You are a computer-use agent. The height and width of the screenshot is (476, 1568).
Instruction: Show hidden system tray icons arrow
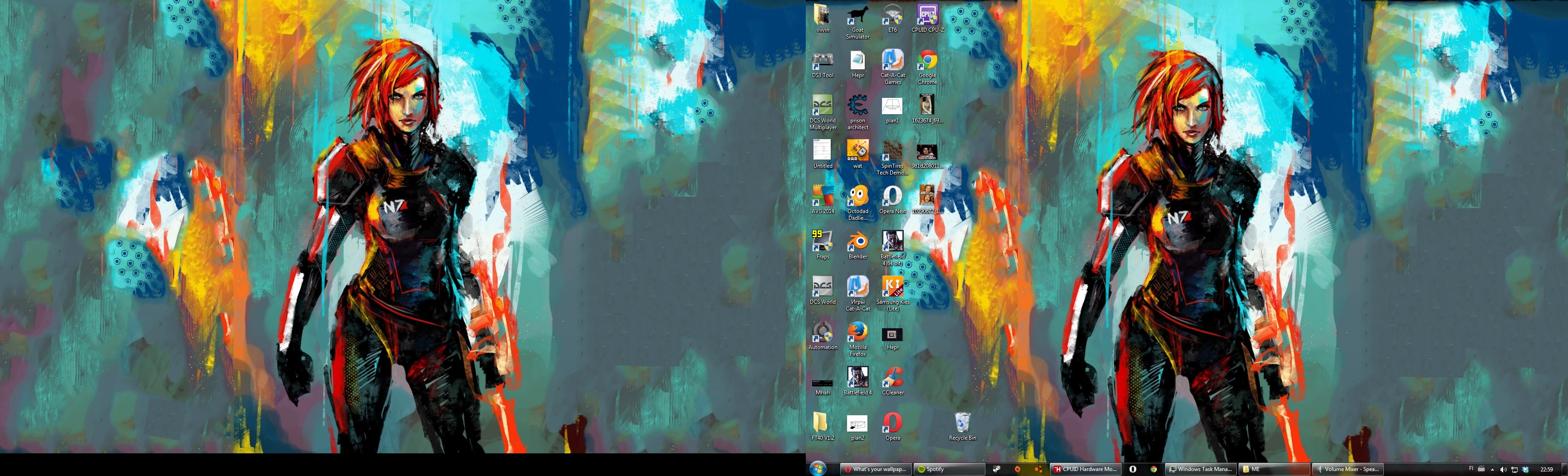[1493, 469]
